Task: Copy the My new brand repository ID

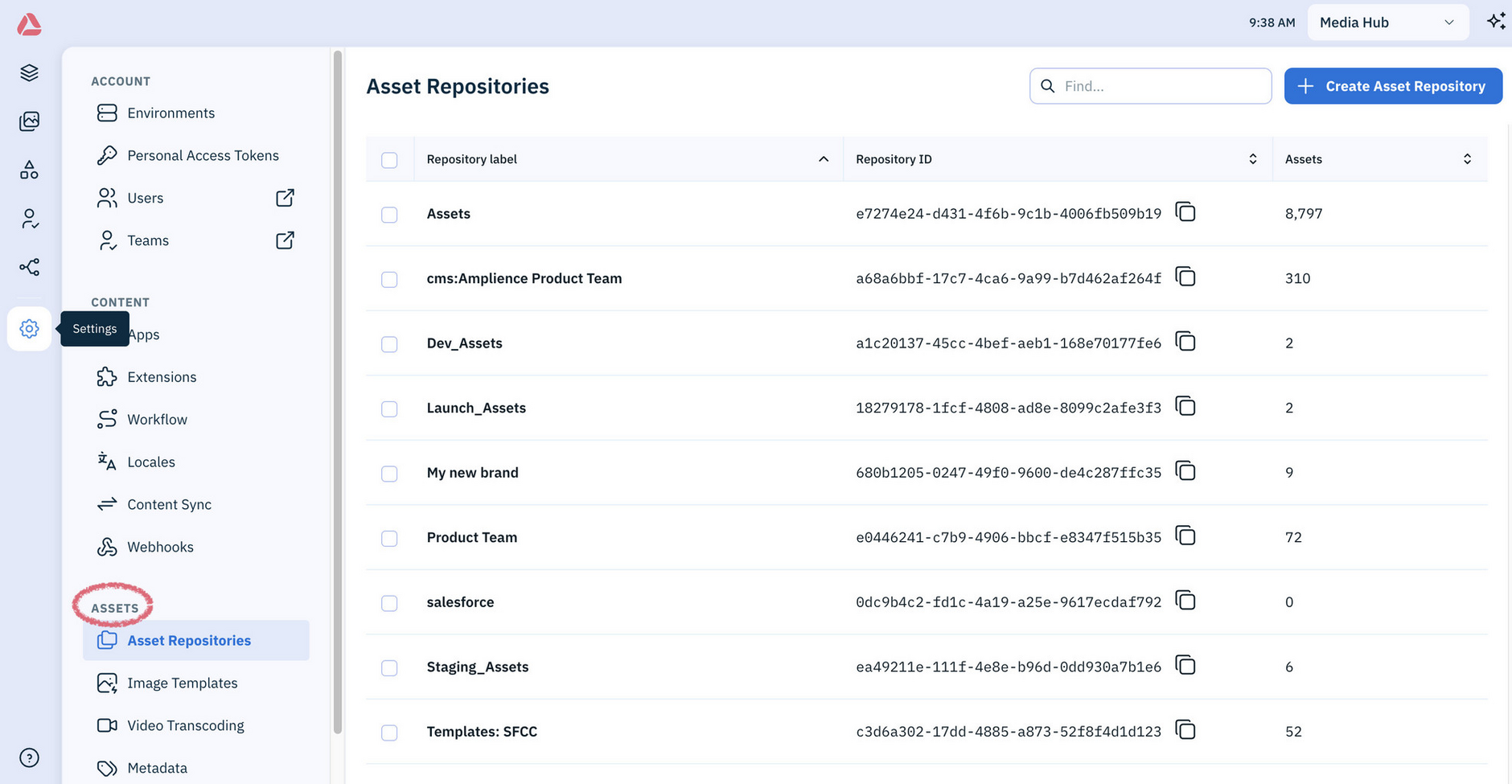Action: tap(1185, 471)
